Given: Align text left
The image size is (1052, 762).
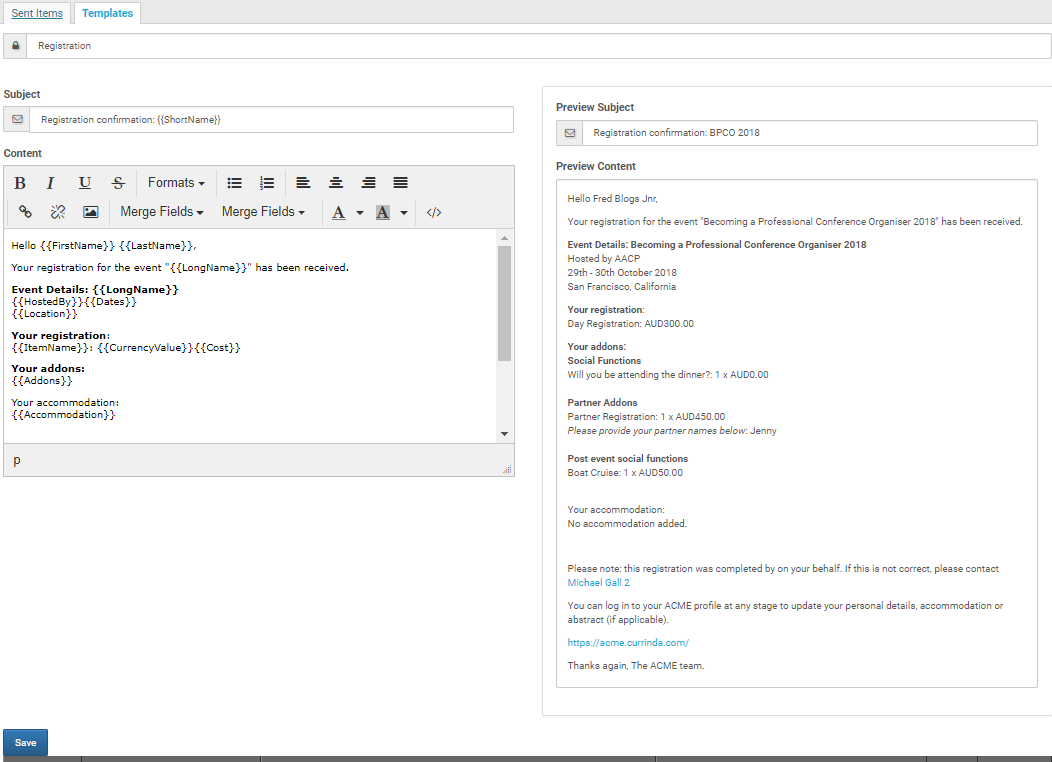Looking at the screenshot, I should click(x=303, y=183).
